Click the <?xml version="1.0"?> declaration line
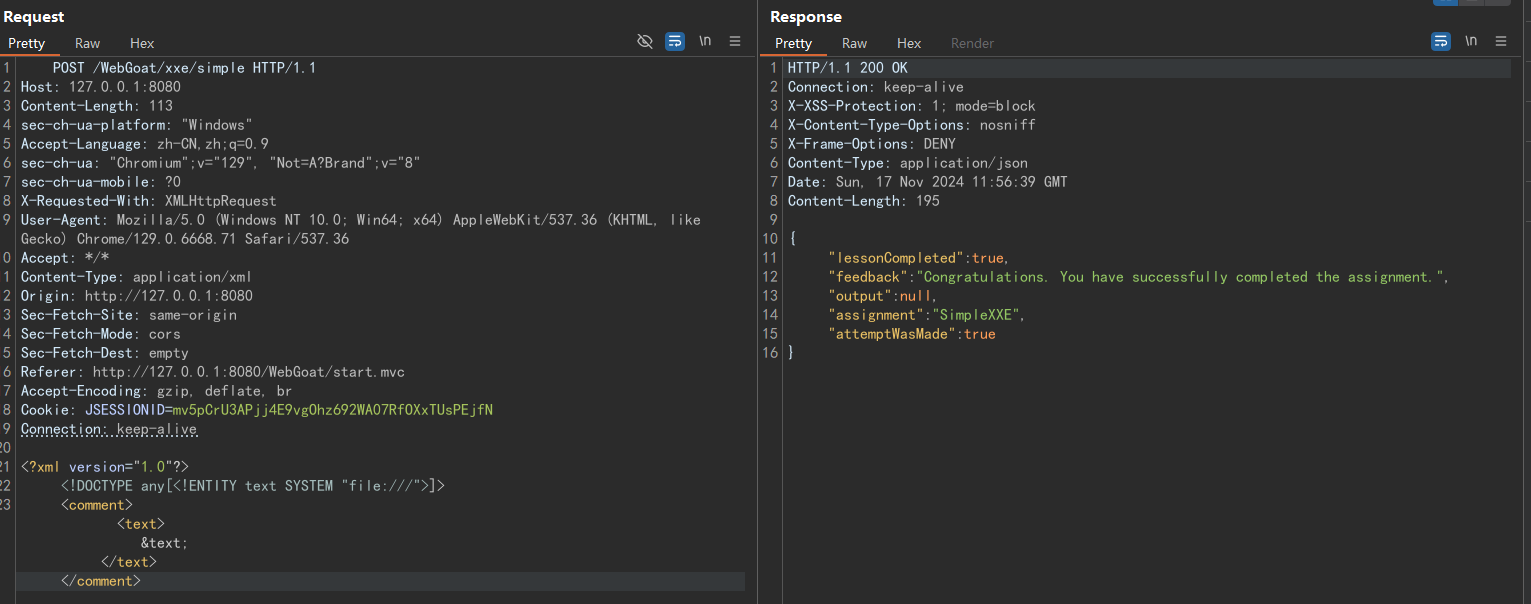The height and width of the screenshot is (604, 1531). click(104, 467)
